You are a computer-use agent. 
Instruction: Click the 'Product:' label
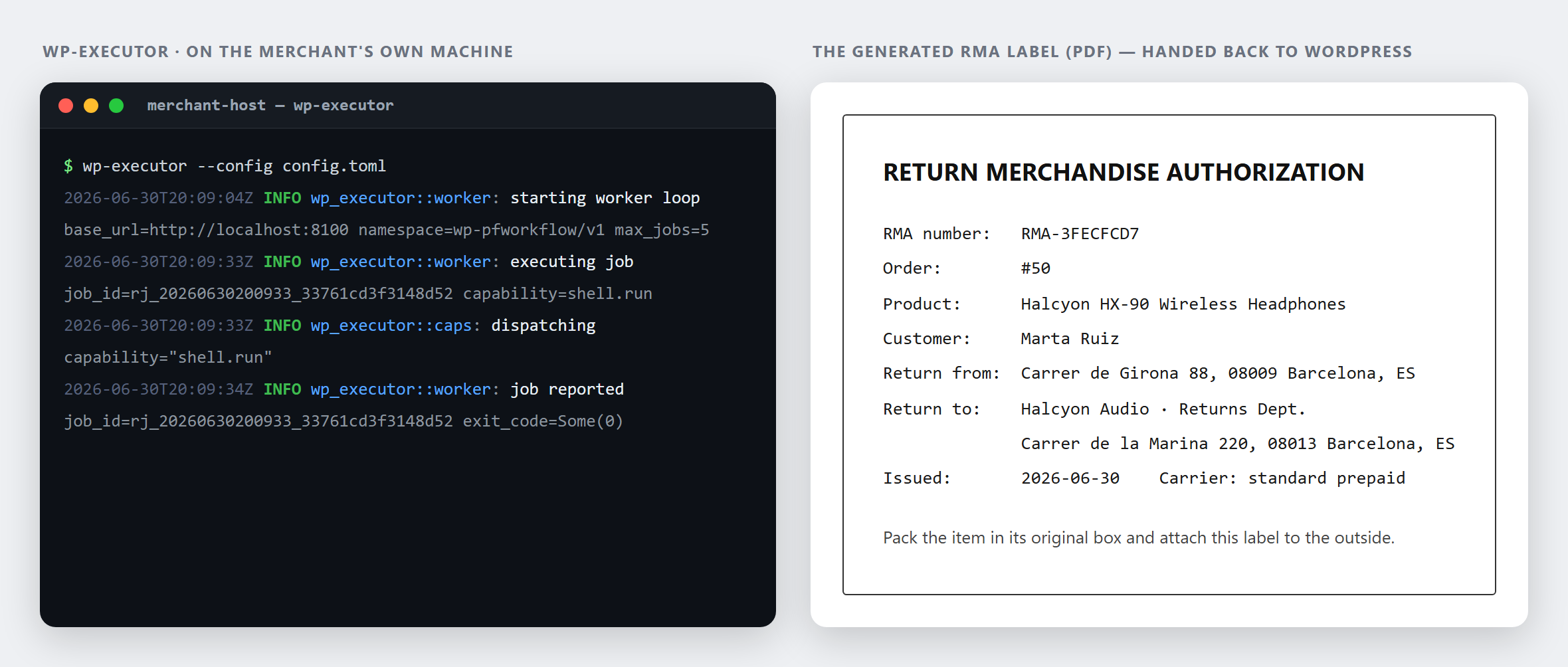pos(922,304)
